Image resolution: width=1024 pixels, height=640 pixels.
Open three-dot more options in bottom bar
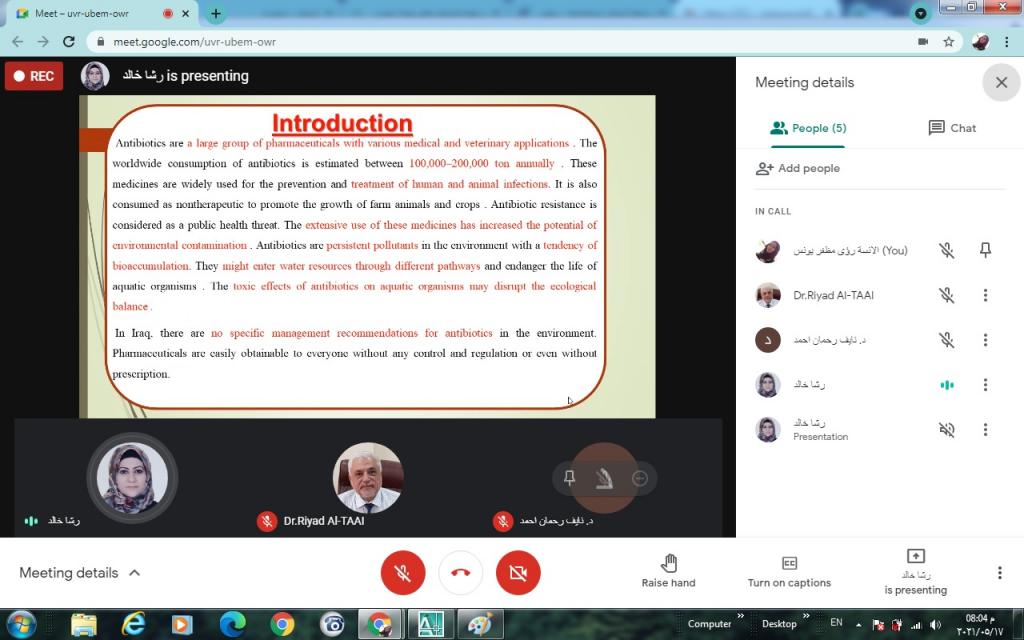998,573
